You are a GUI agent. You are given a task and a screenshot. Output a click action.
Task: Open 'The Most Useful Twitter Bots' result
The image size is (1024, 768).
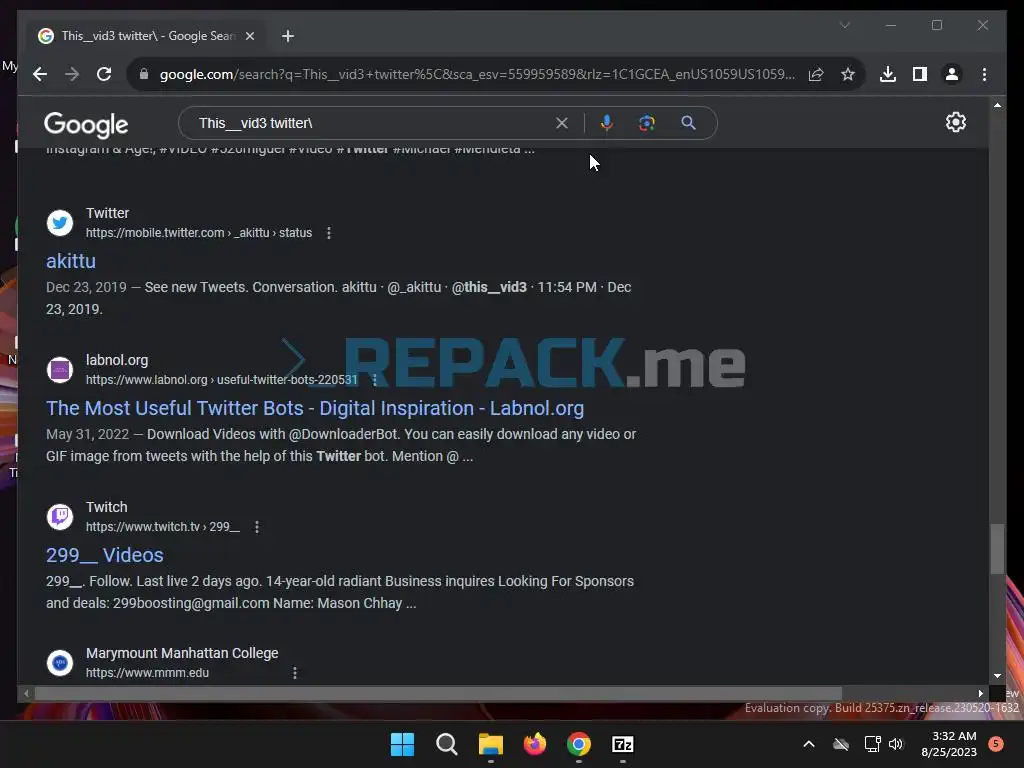pos(315,408)
